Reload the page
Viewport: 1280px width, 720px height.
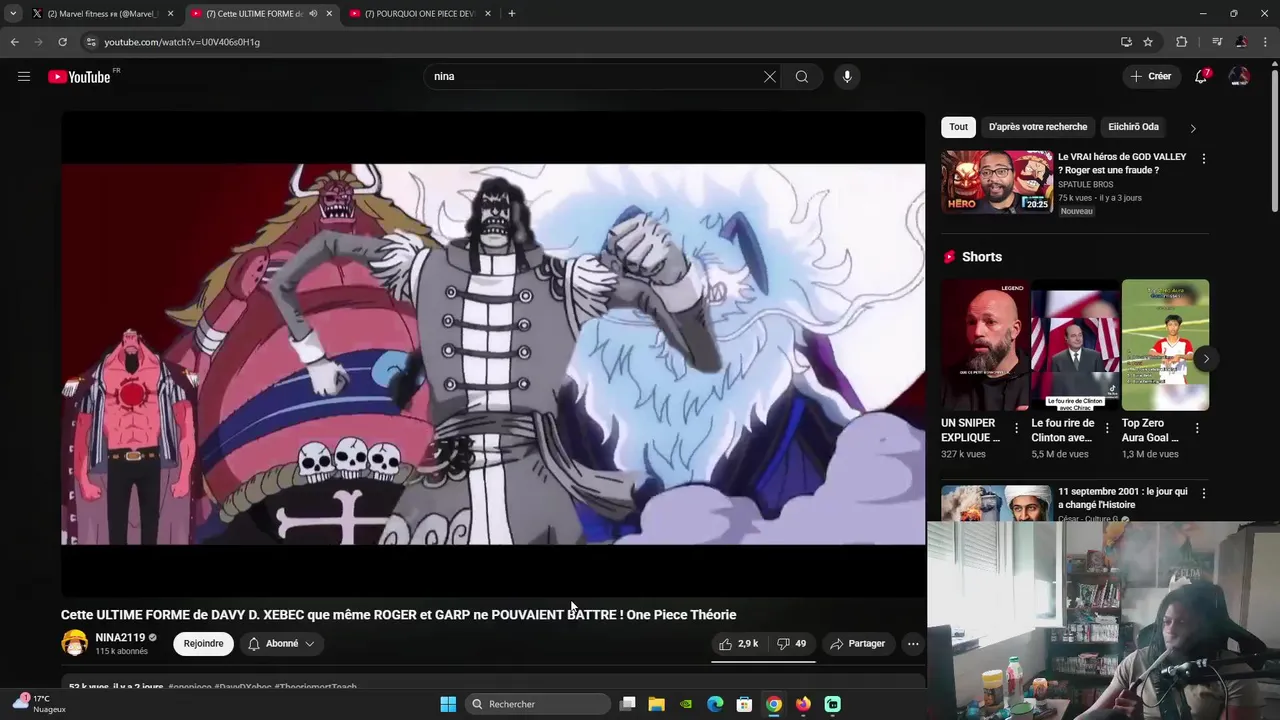[62, 42]
